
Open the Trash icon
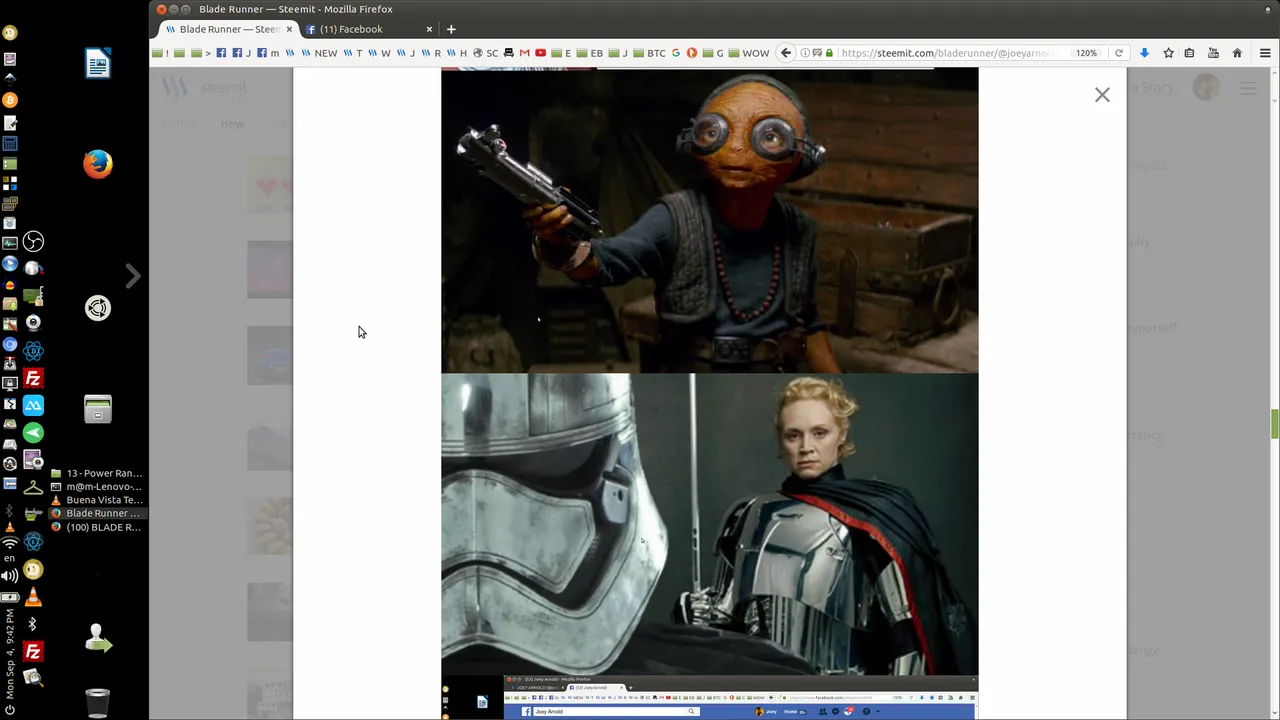(97, 702)
